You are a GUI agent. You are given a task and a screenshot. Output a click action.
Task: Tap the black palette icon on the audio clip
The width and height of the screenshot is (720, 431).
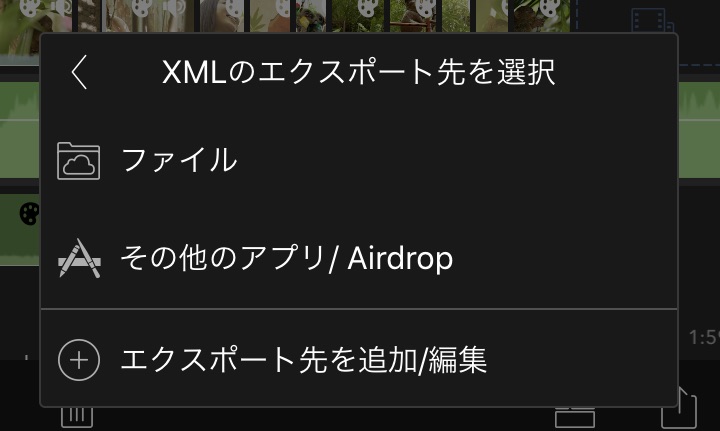[x=29, y=213]
